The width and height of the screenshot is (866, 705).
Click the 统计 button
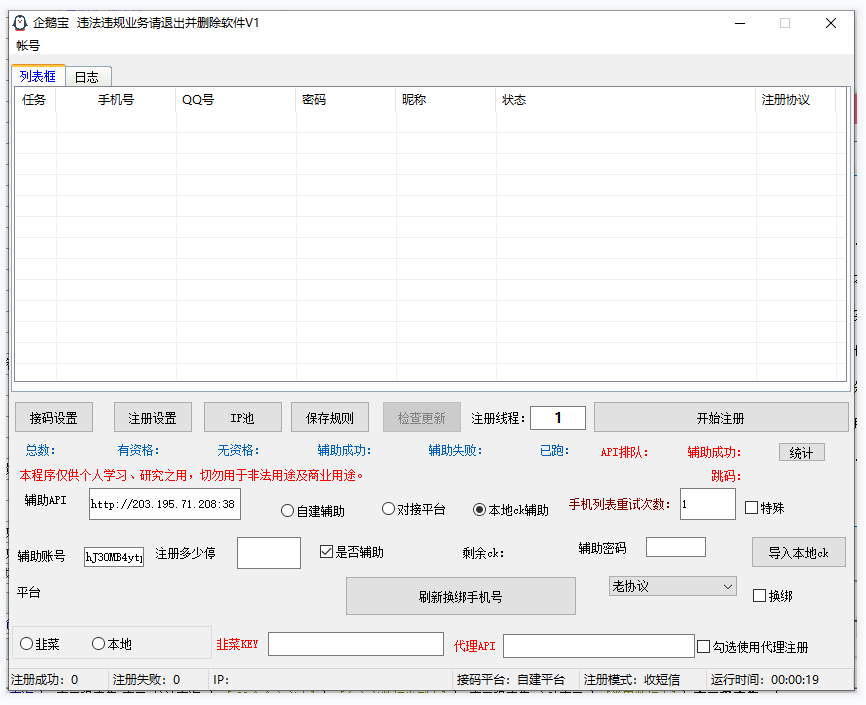[801, 453]
